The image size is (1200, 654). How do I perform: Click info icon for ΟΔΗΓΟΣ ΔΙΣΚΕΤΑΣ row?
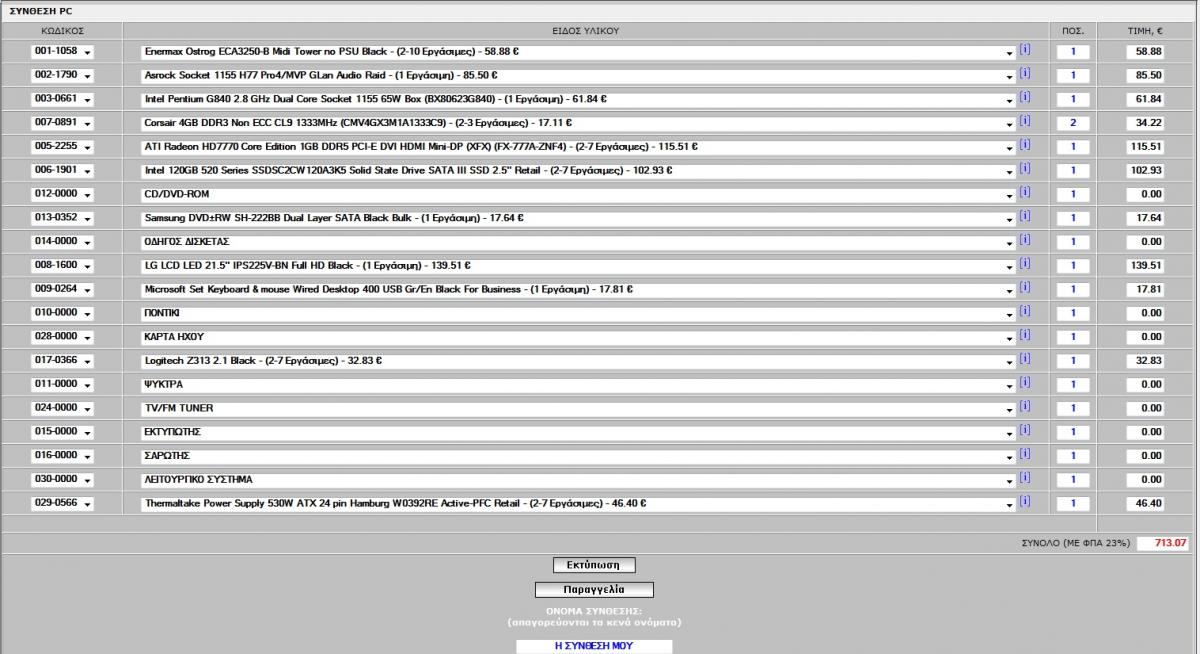1025,240
